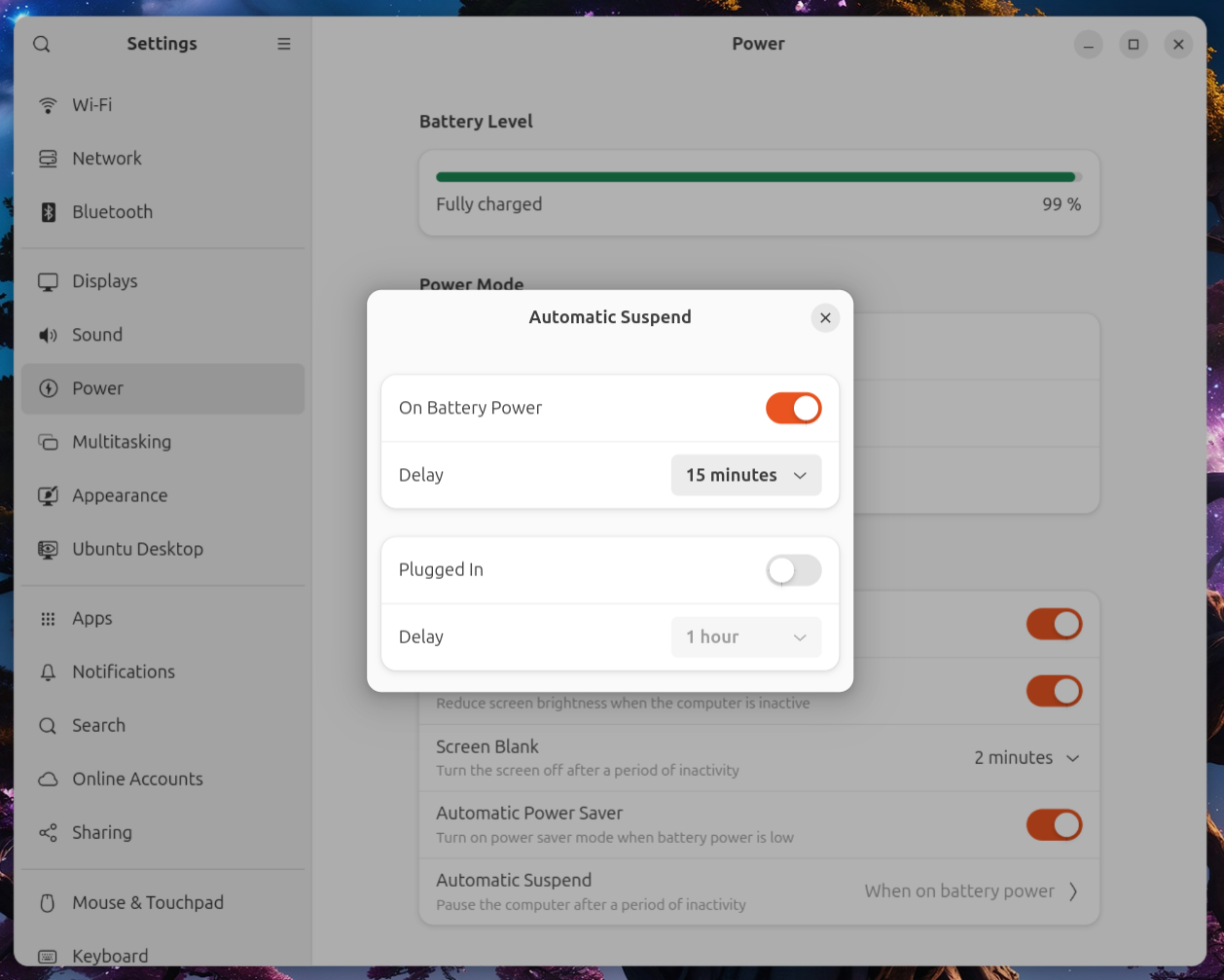The width and height of the screenshot is (1224, 980).
Task: Click the battery level progress bar
Action: pyautogui.click(x=758, y=177)
